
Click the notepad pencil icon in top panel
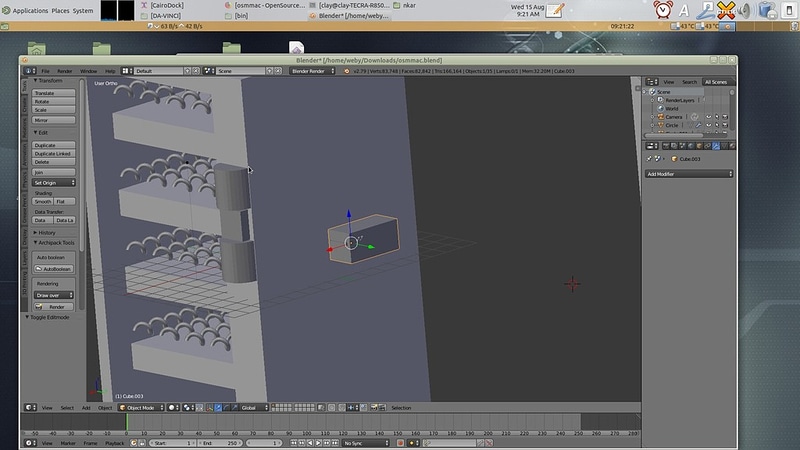click(555, 10)
